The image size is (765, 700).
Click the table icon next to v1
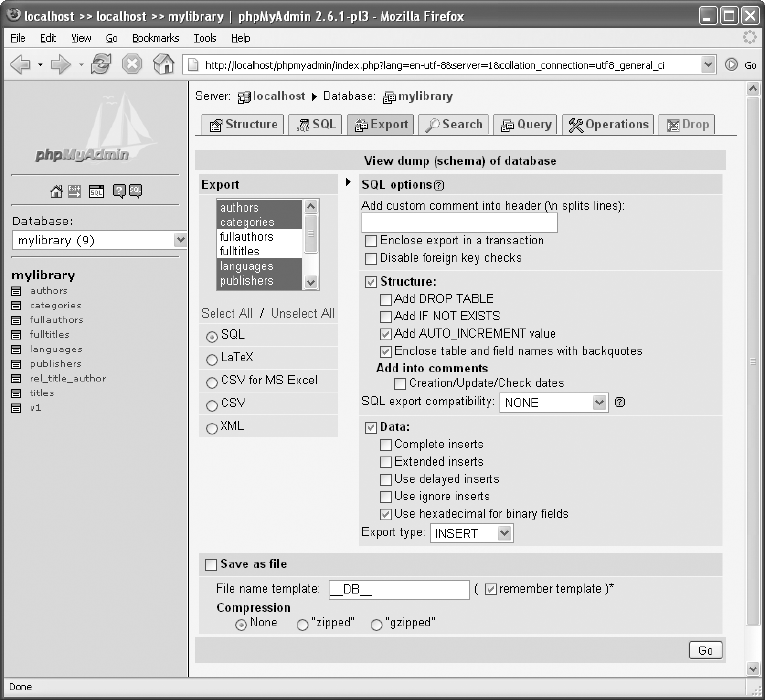coord(16,408)
